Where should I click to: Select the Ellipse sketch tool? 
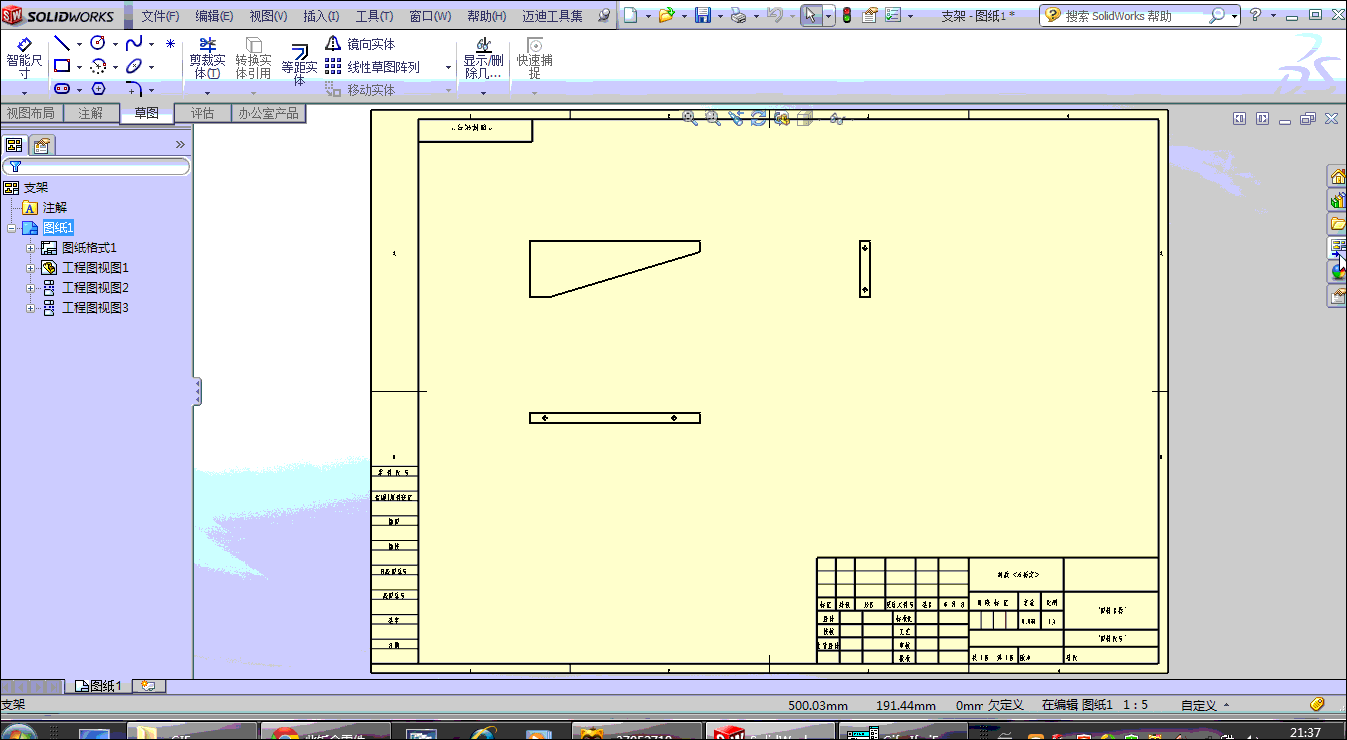[x=134, y=66]
